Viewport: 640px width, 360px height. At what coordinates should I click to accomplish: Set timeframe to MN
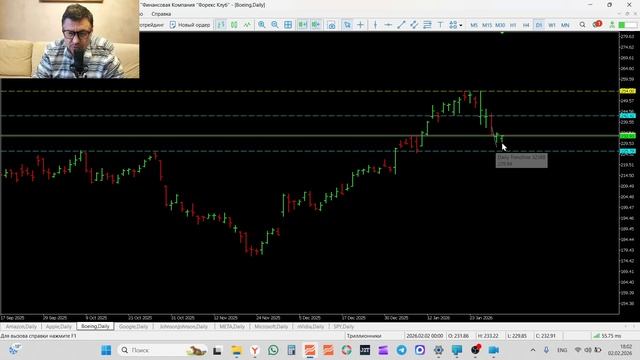(565, 25)
